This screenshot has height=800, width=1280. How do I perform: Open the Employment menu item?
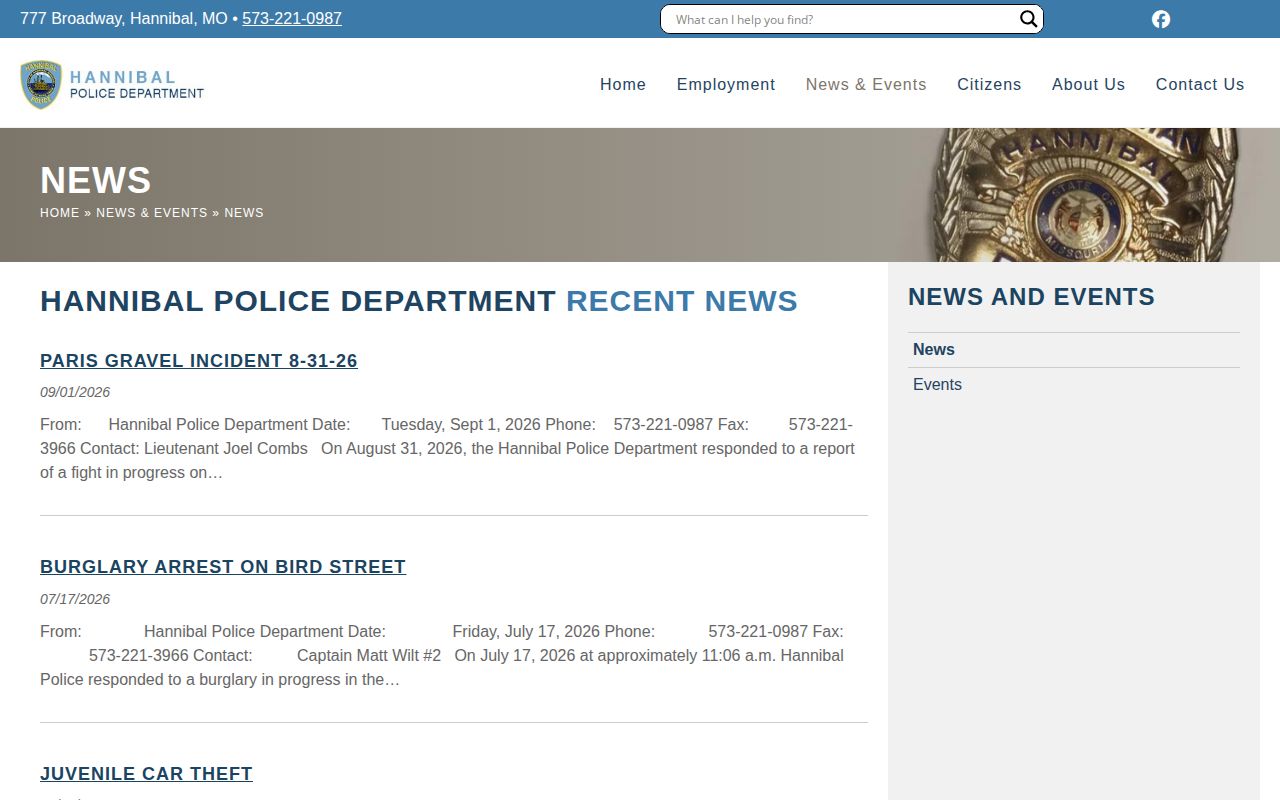coord(726,85)
